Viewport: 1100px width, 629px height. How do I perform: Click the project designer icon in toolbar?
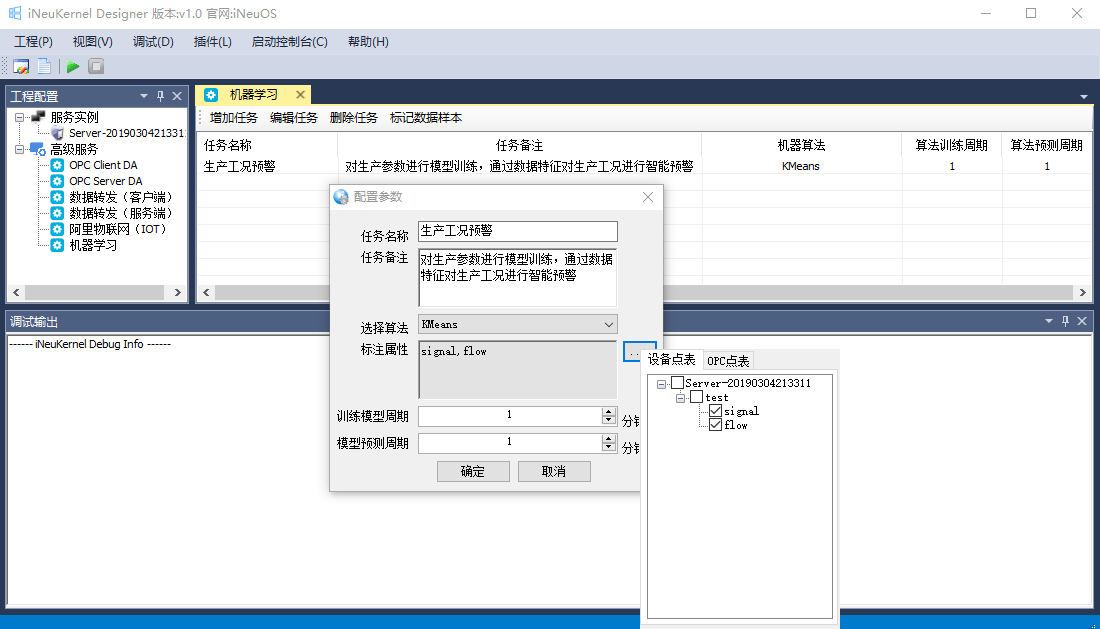[21, 67]
